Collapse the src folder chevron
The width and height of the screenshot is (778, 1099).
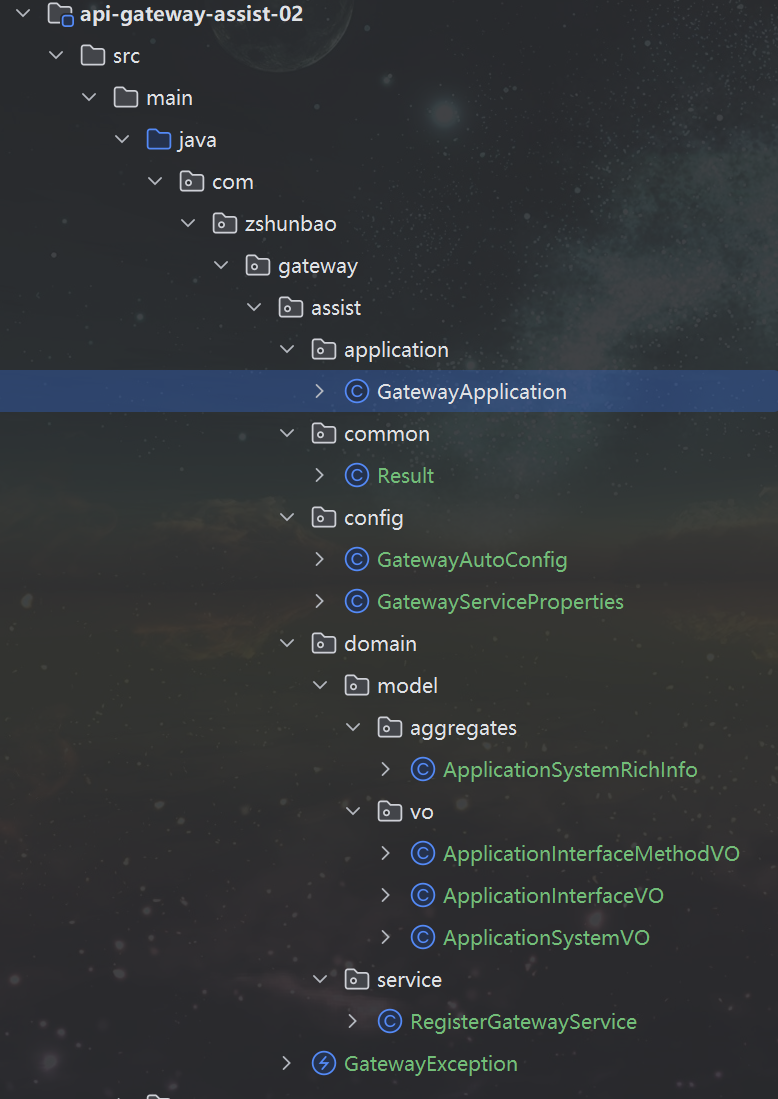(x=56, y=56)
